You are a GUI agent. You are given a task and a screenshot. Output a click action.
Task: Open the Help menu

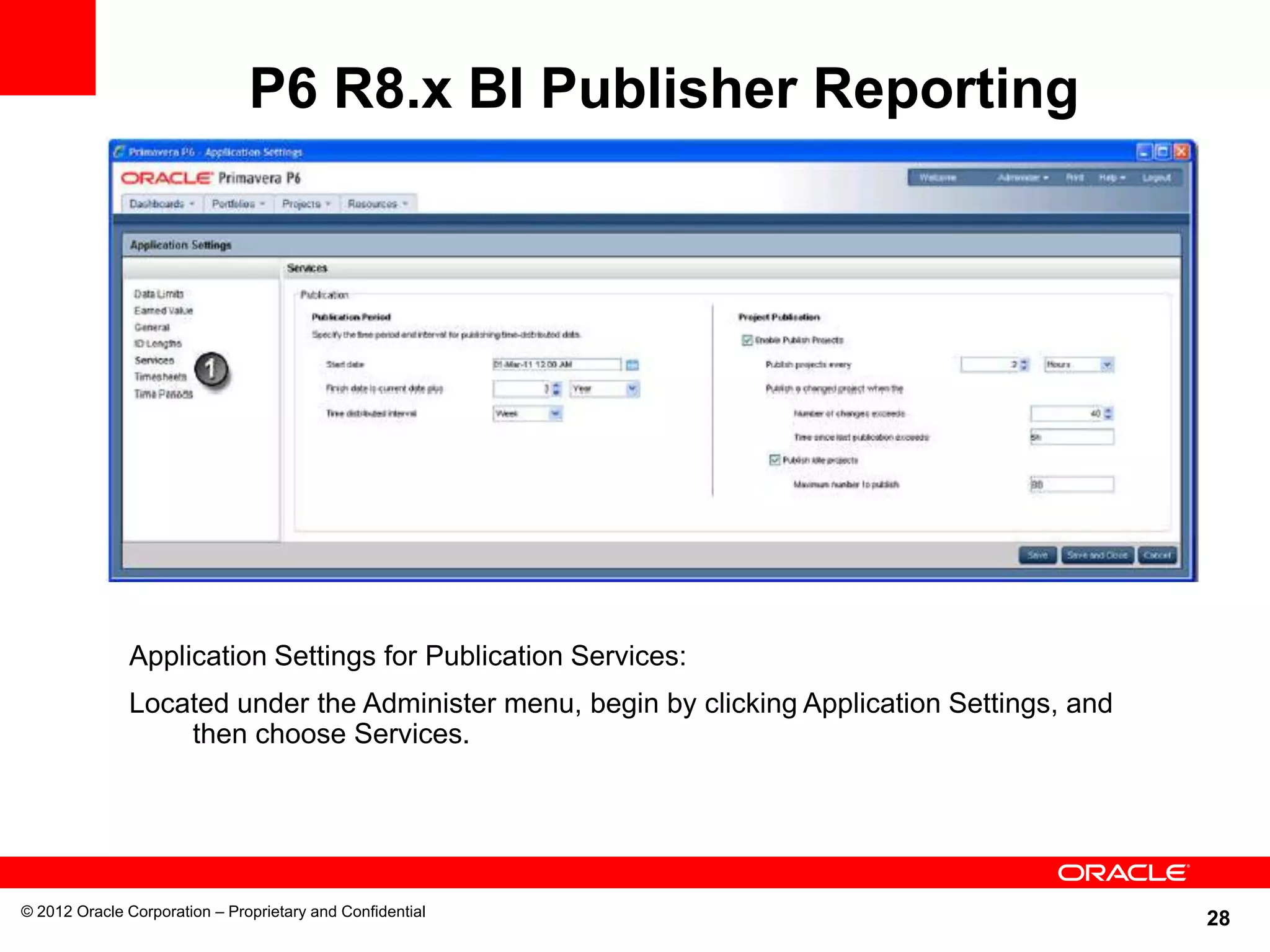coord(1112,178)
